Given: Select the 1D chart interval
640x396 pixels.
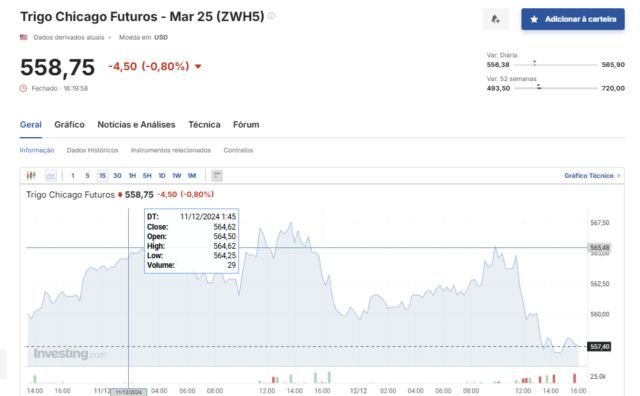Looking at the screenshot, I should pyautogui.click(x=162, y=176).
